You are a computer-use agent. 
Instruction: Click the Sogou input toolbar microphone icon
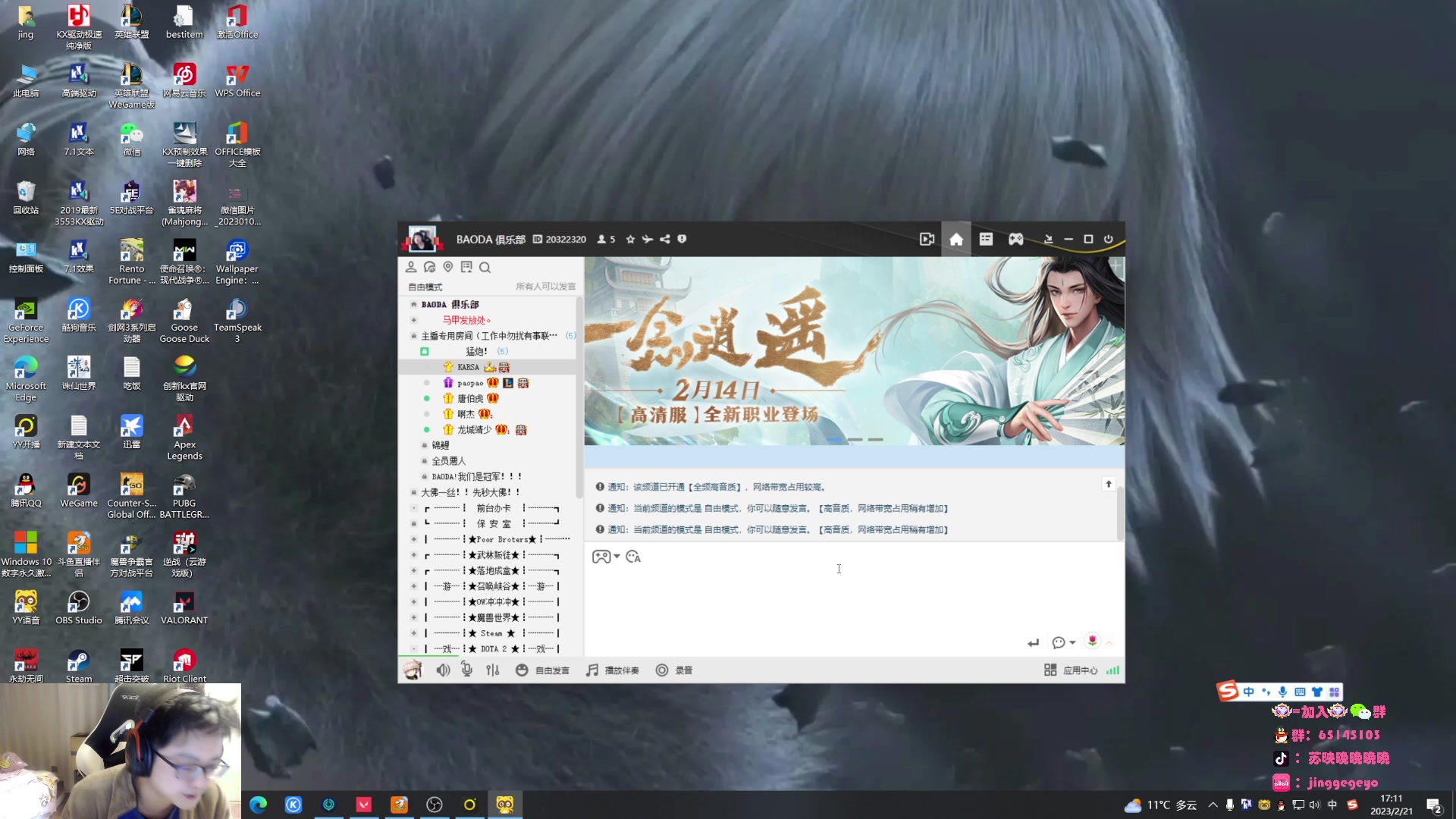1282,692
